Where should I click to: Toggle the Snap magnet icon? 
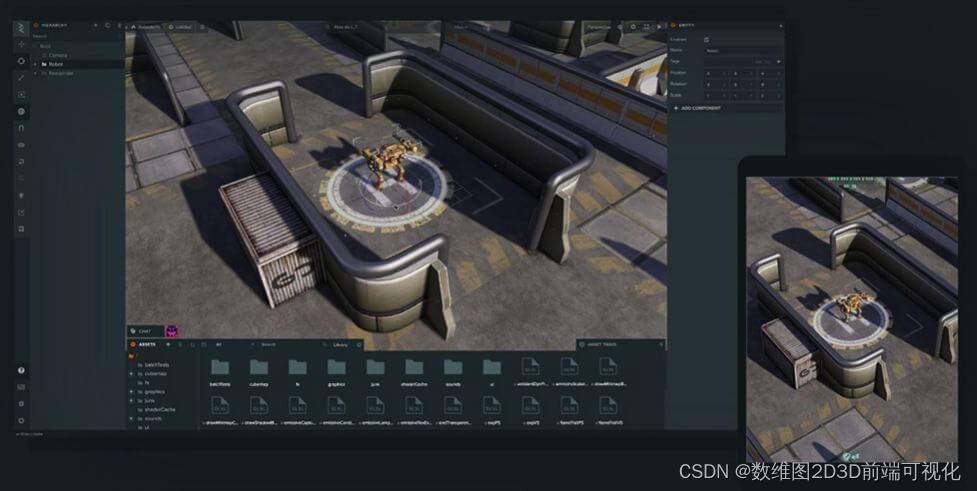[x=21, y=128]
